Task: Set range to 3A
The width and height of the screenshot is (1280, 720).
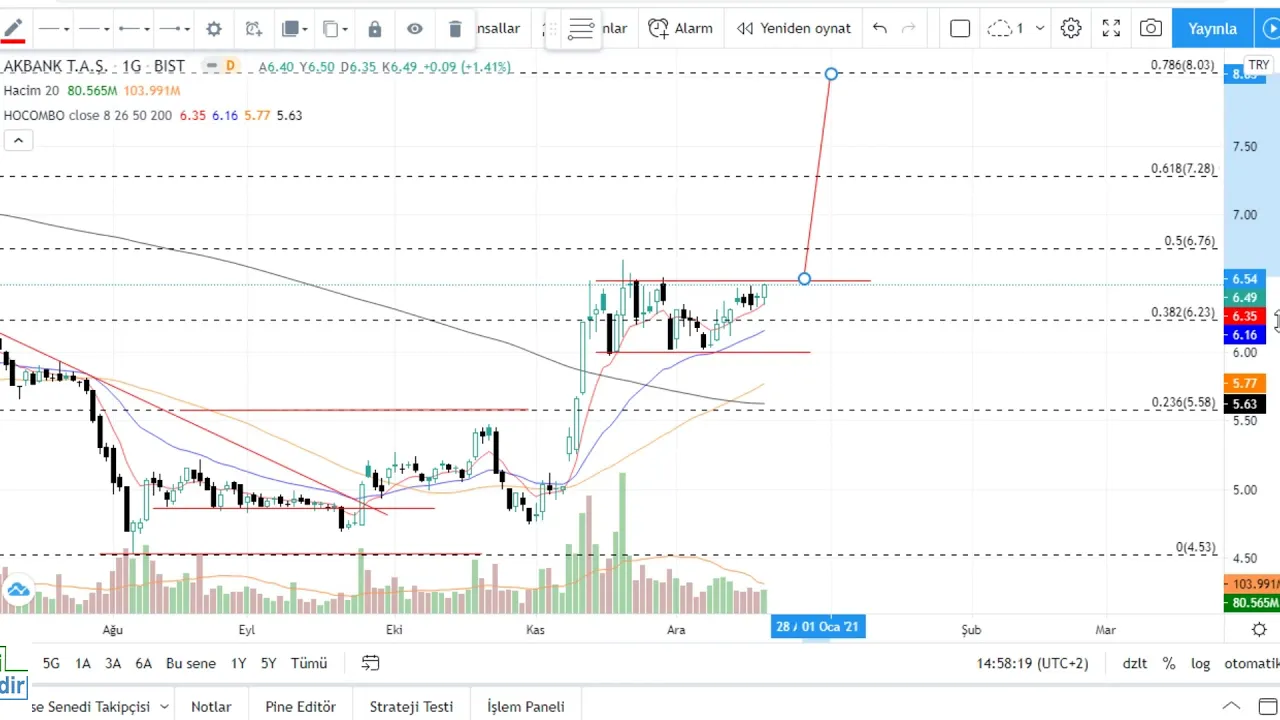Action: click(113, 663)
